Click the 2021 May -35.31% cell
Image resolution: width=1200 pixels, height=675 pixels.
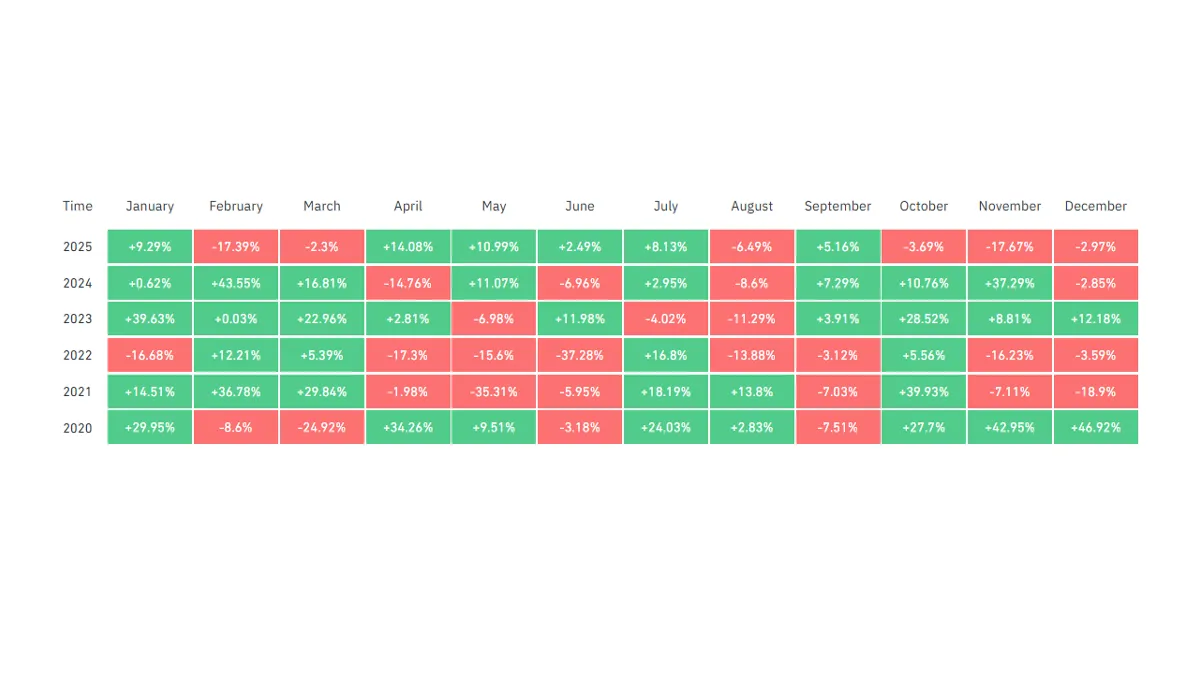pyautogui.click(x=494, y=391)
